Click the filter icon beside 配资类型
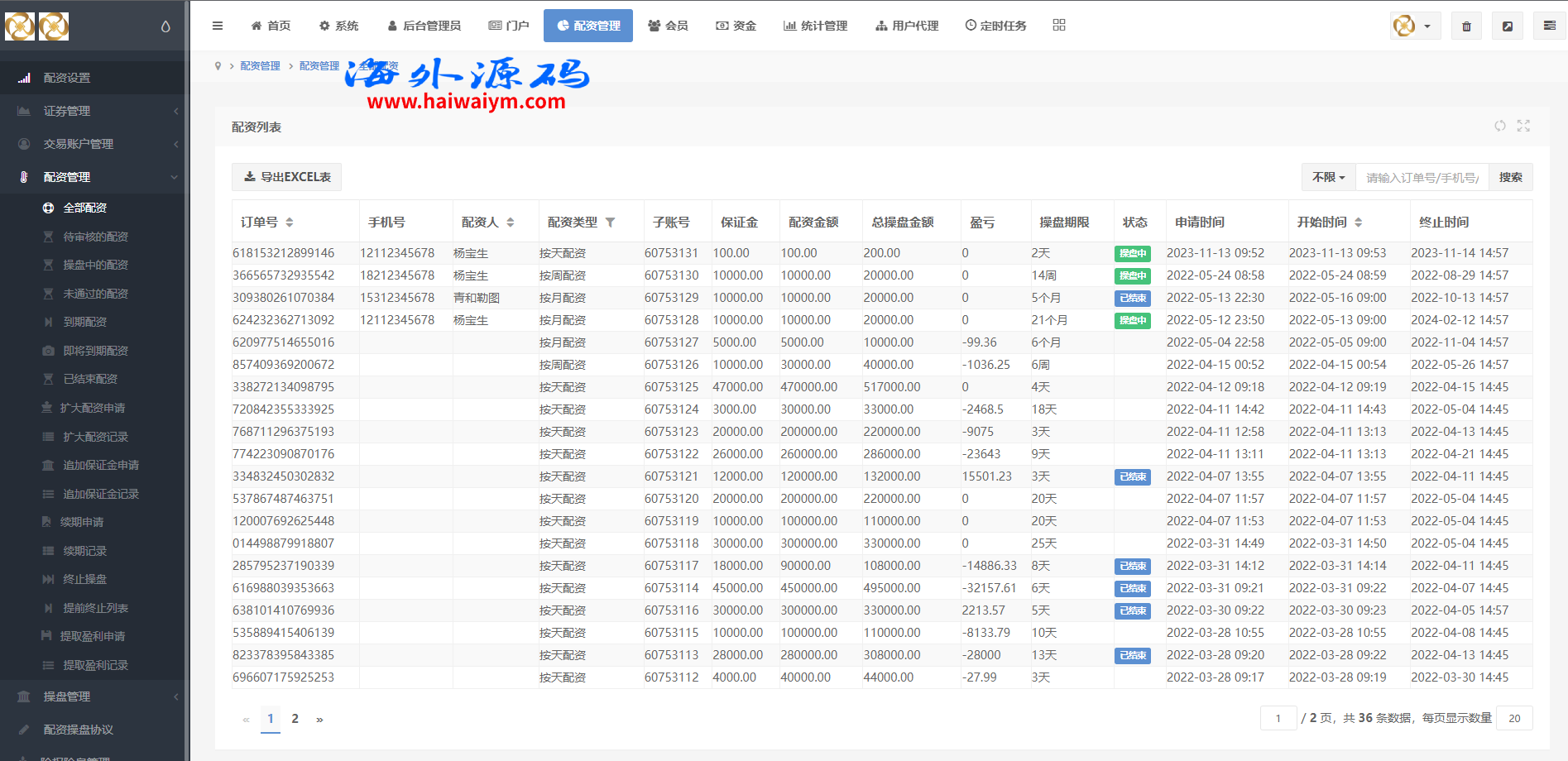 611,223
